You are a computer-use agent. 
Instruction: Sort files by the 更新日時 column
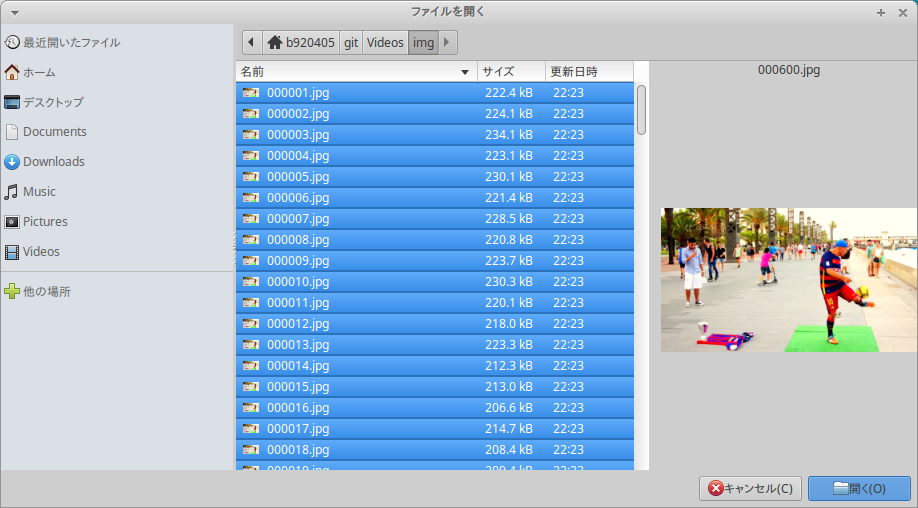click(590, 71)
